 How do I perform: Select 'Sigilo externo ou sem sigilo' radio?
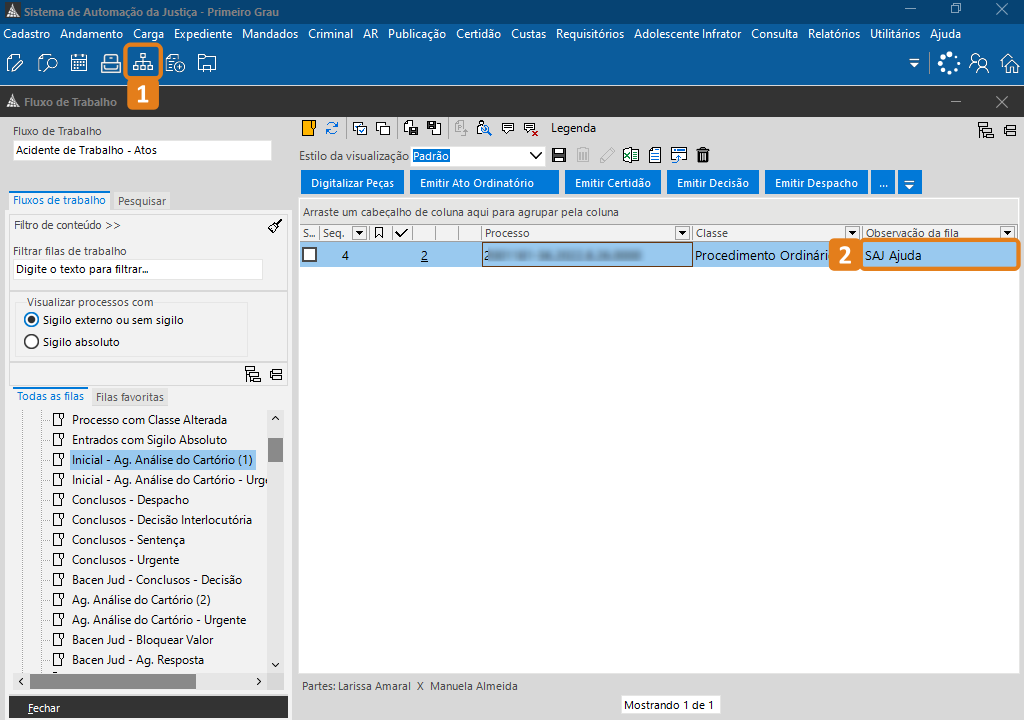tap(31, 320)
